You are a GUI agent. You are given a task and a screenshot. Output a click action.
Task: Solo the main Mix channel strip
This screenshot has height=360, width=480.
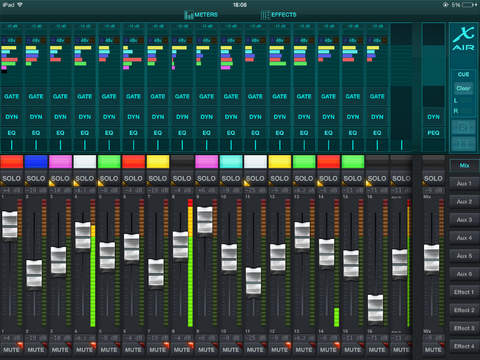(x=433, y=179)
